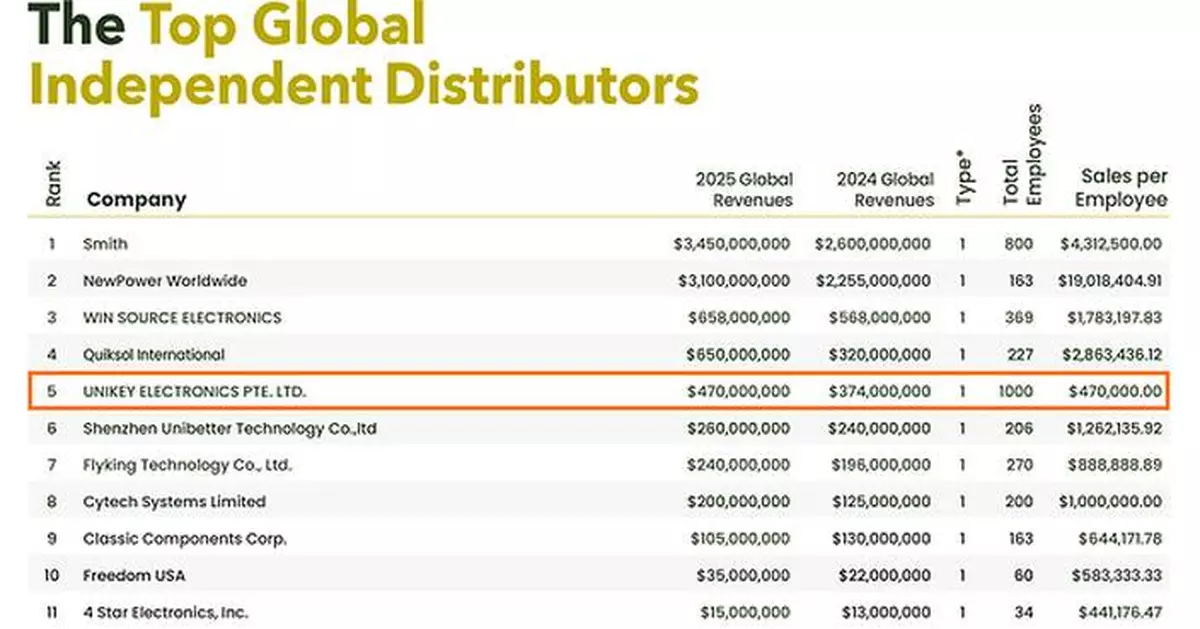Click the $568,000,000 revenue cell
Image resolution: width=1200 pixels, height=629 pixels.
(x=880, y=318)
